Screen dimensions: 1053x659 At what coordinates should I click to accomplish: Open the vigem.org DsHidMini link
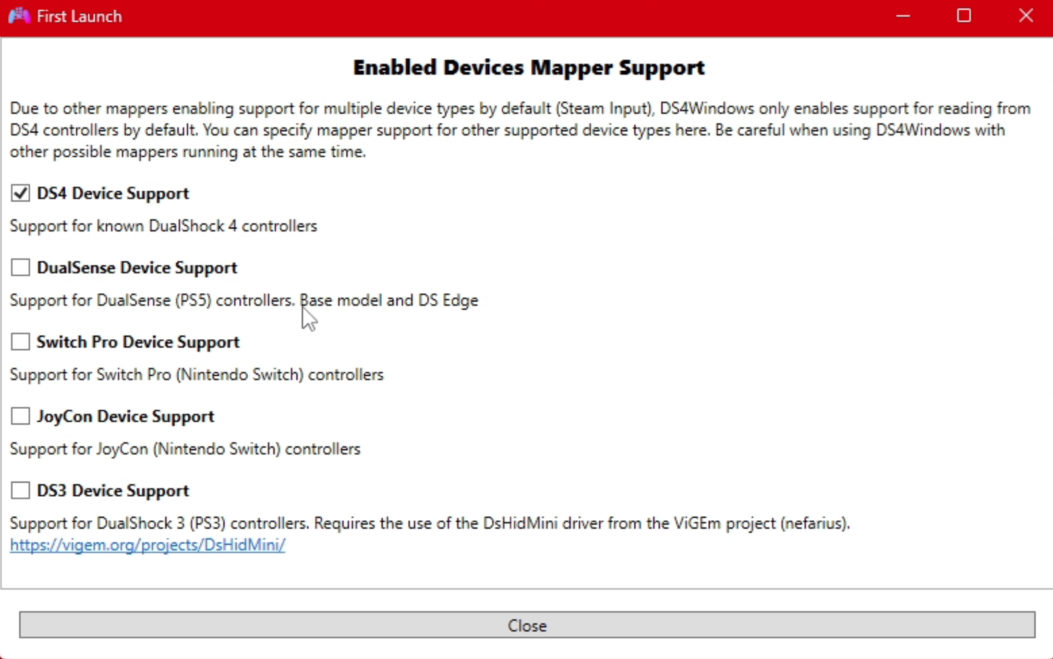click(x=148, y=545)
